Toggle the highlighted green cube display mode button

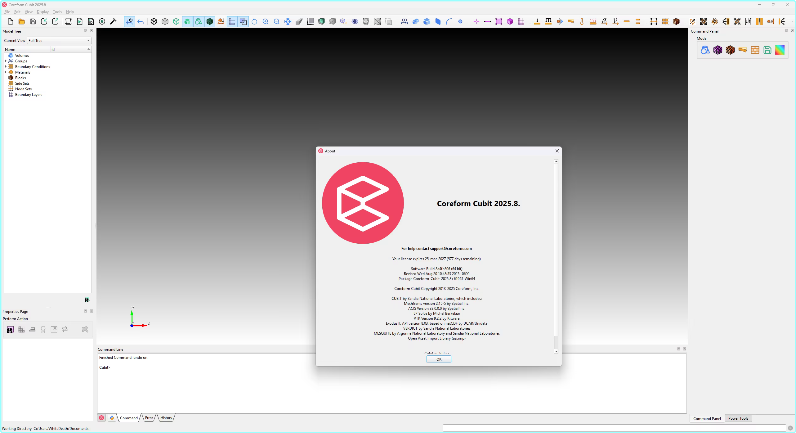click(187, 21)
